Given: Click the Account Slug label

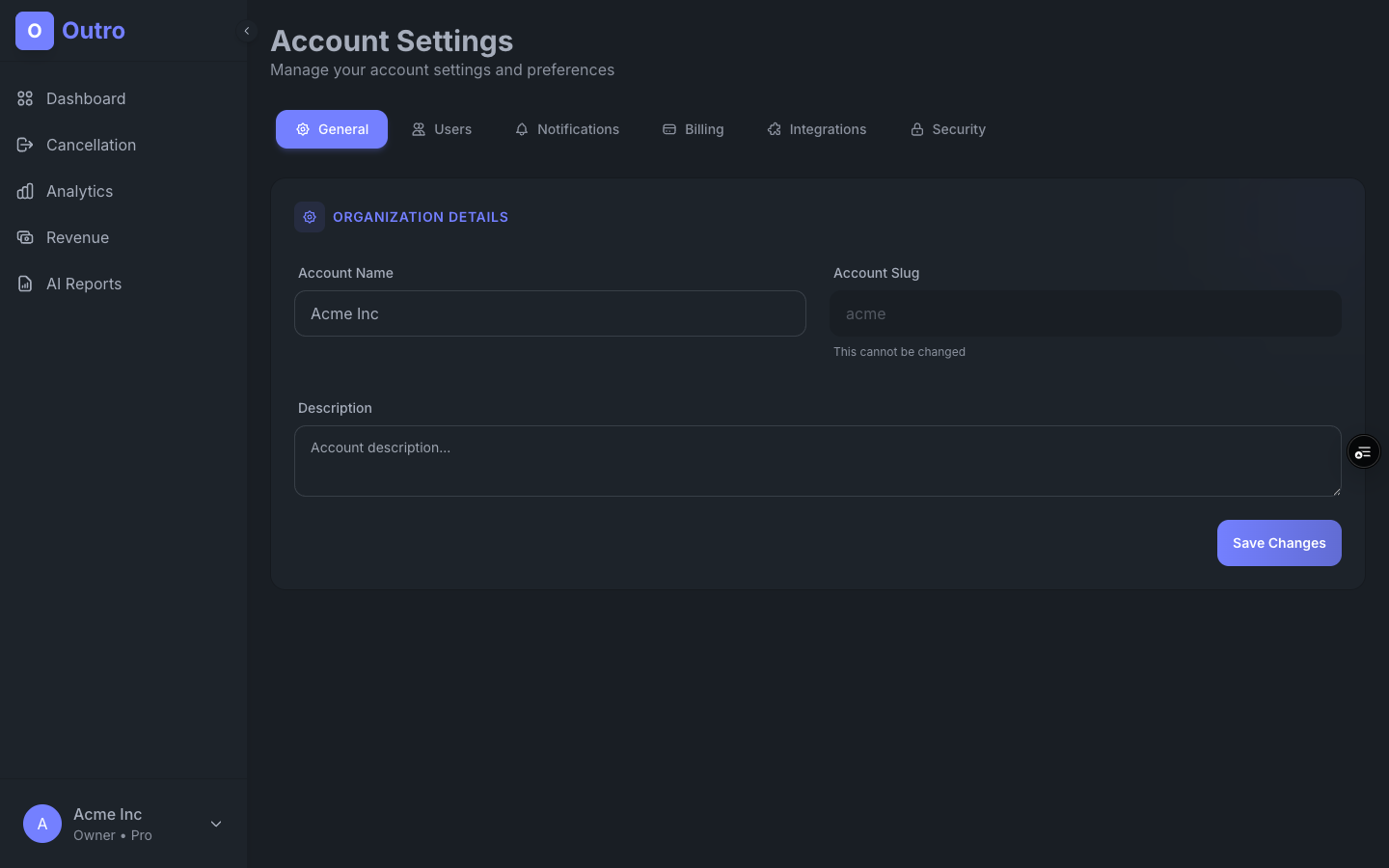Looking at the screenshot, I should [x=876, y=273].
